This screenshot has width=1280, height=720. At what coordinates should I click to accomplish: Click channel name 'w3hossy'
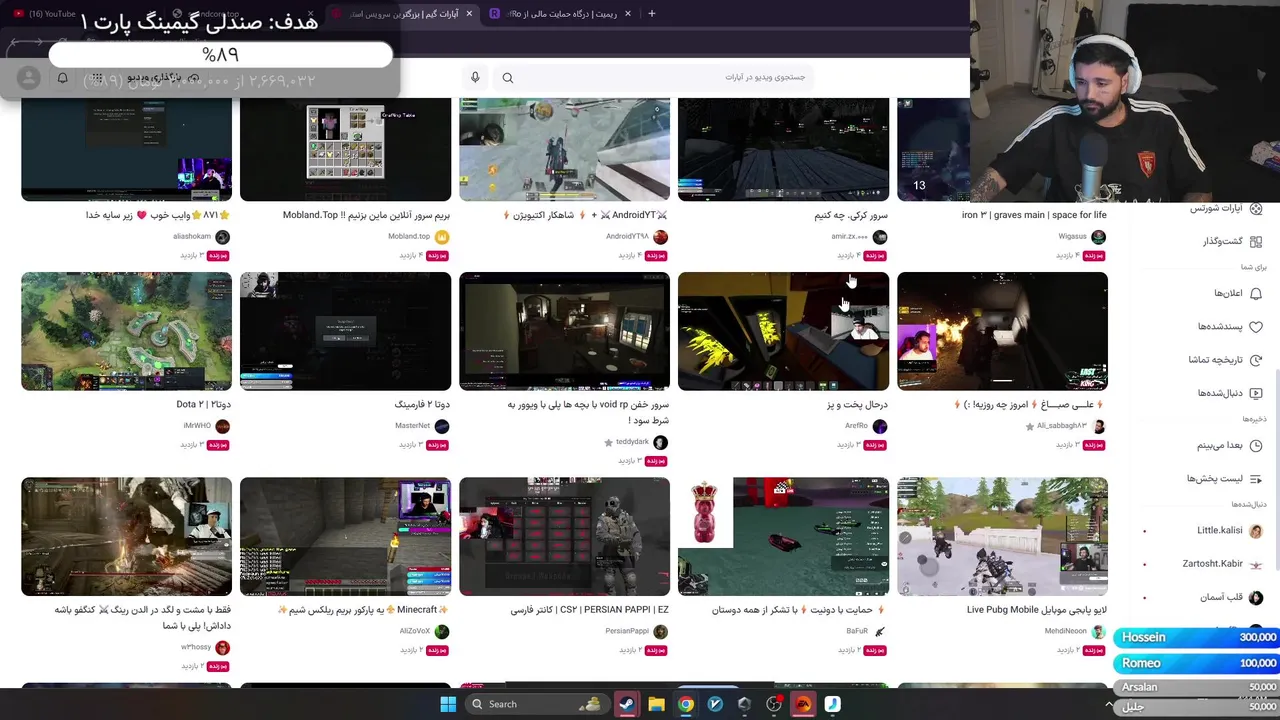coord(196,648)
